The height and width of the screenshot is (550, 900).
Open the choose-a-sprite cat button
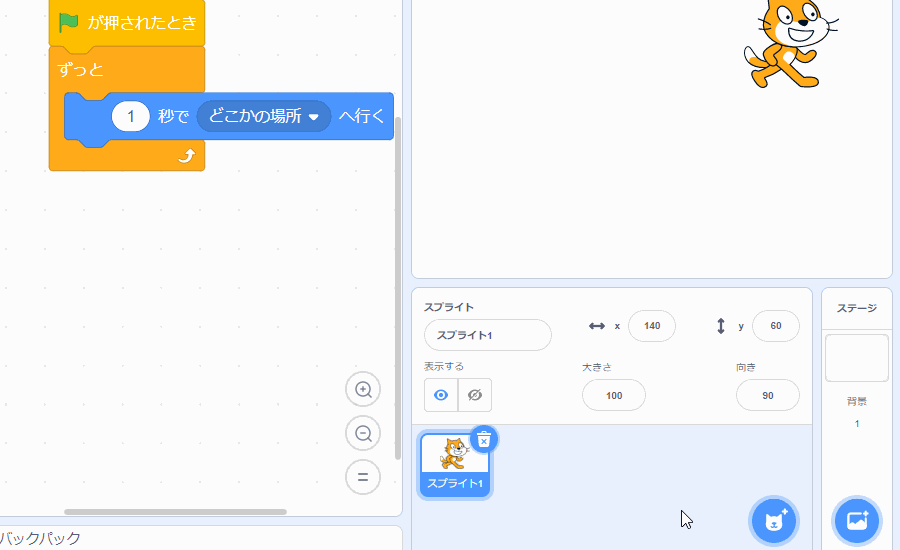click(x=774, y=521)
